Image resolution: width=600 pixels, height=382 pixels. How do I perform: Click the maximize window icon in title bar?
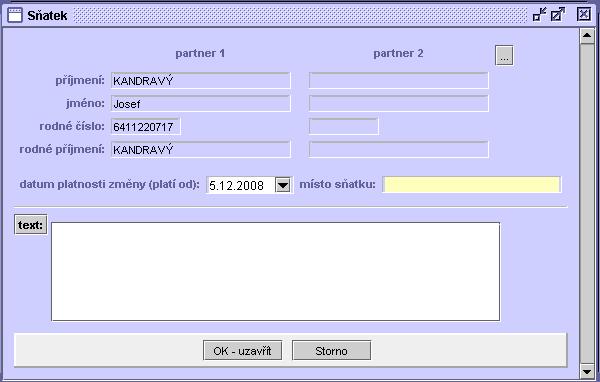(x=558, y=15)
